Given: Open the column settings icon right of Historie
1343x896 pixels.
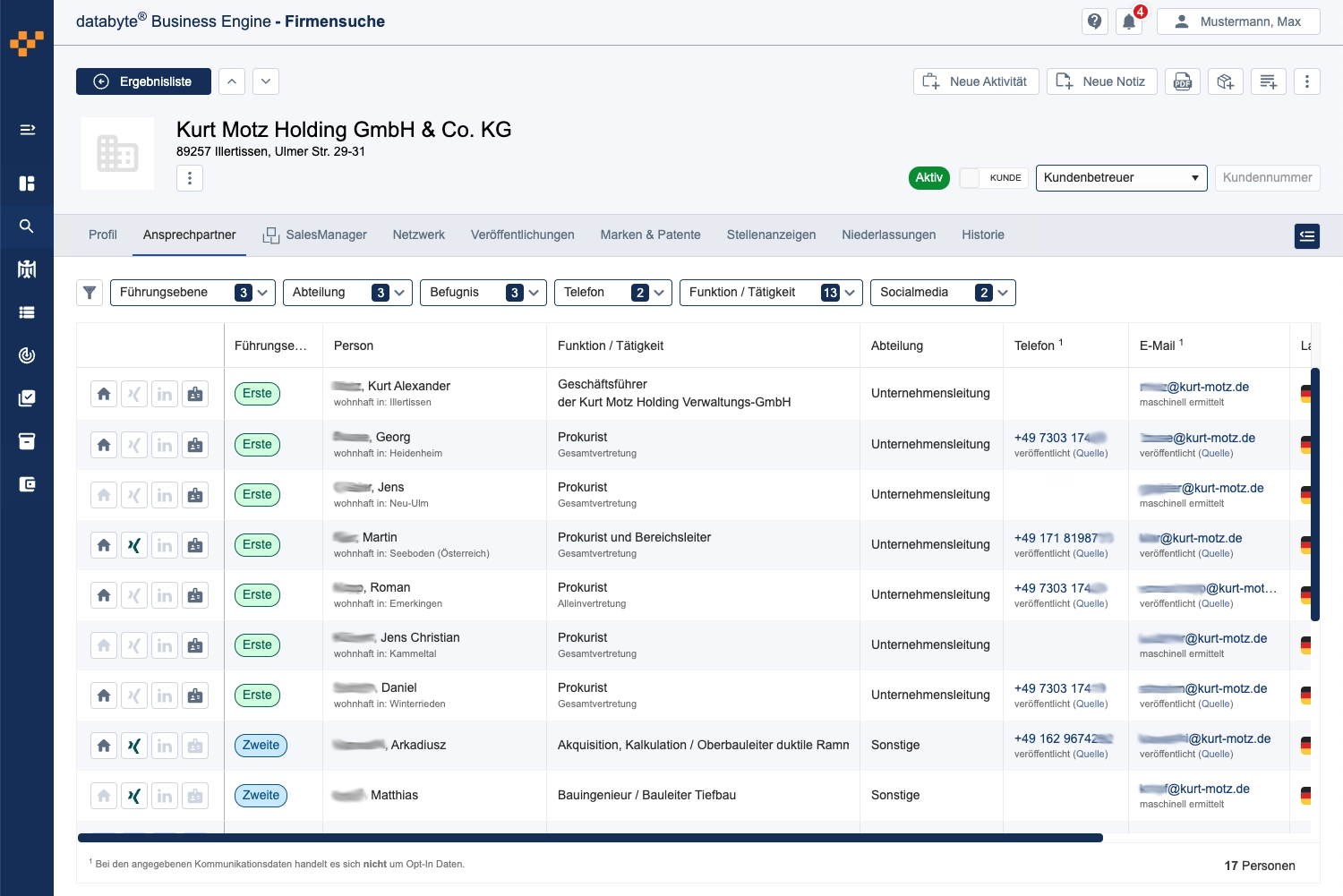Looking at the screenshot, I should pyautogui.click(x=1306, y=236).
